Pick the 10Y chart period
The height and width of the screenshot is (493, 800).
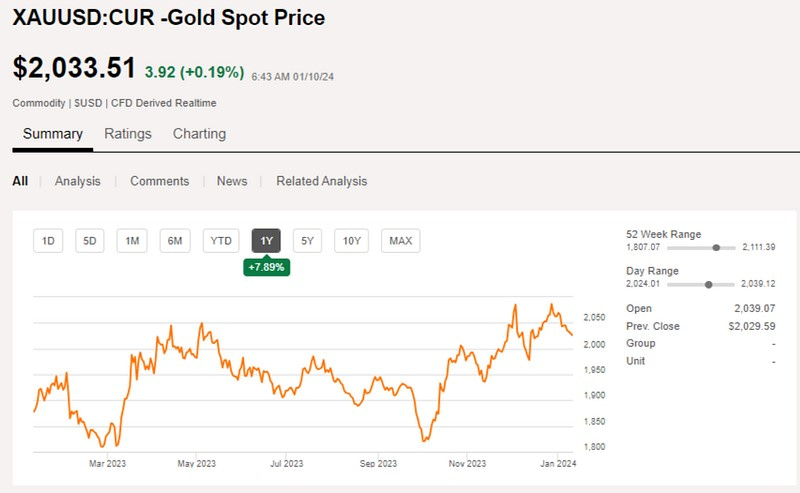pyautogui.click(x=351, y=240)
